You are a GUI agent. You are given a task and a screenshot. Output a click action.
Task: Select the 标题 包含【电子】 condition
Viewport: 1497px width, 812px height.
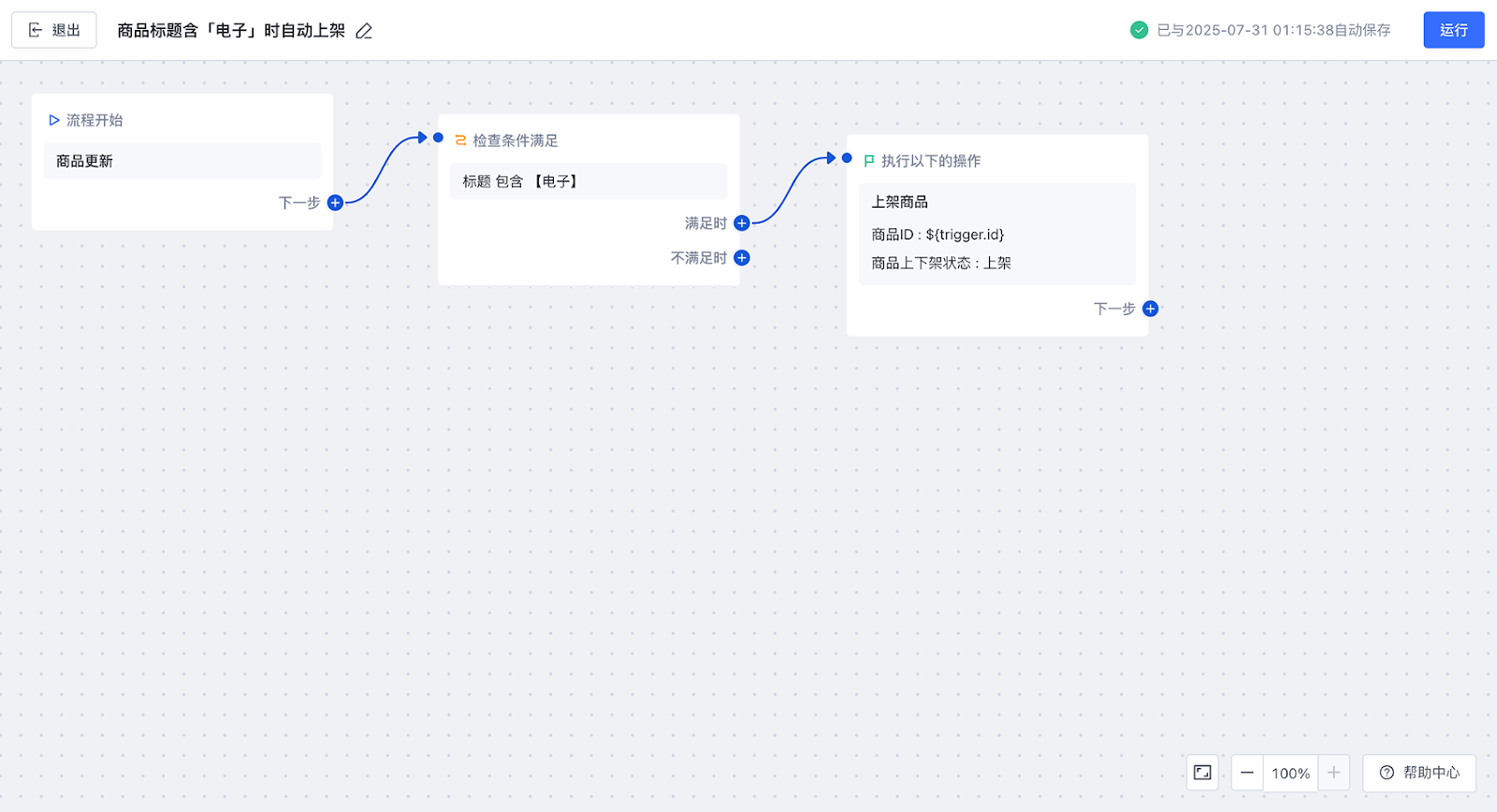(589, 181)
